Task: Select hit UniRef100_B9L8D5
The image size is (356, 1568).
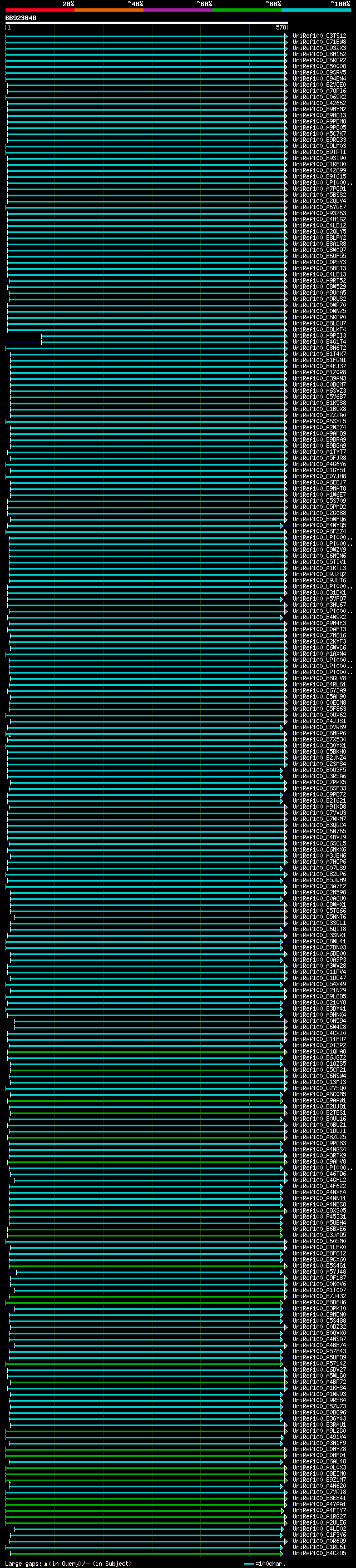Action: (x=319, y=996)
